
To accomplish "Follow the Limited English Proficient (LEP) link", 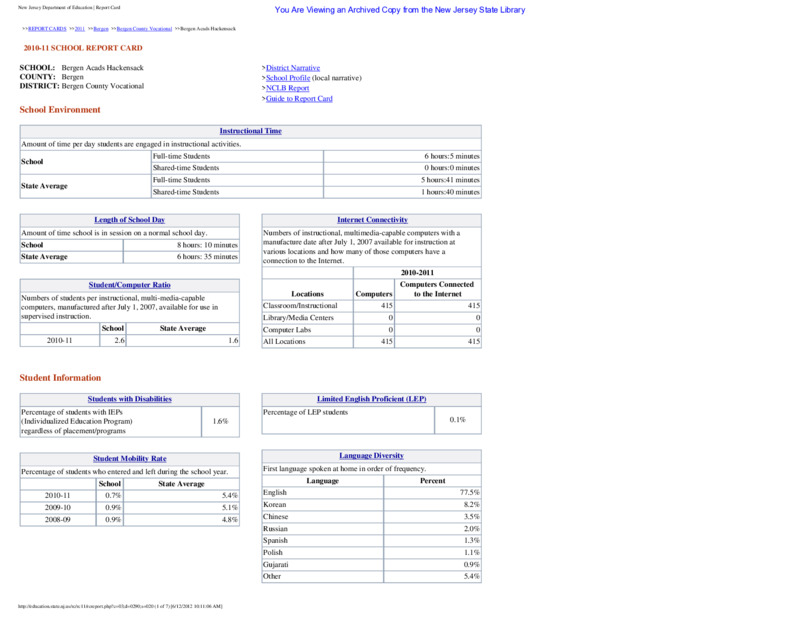I will (x=371, y=399).
